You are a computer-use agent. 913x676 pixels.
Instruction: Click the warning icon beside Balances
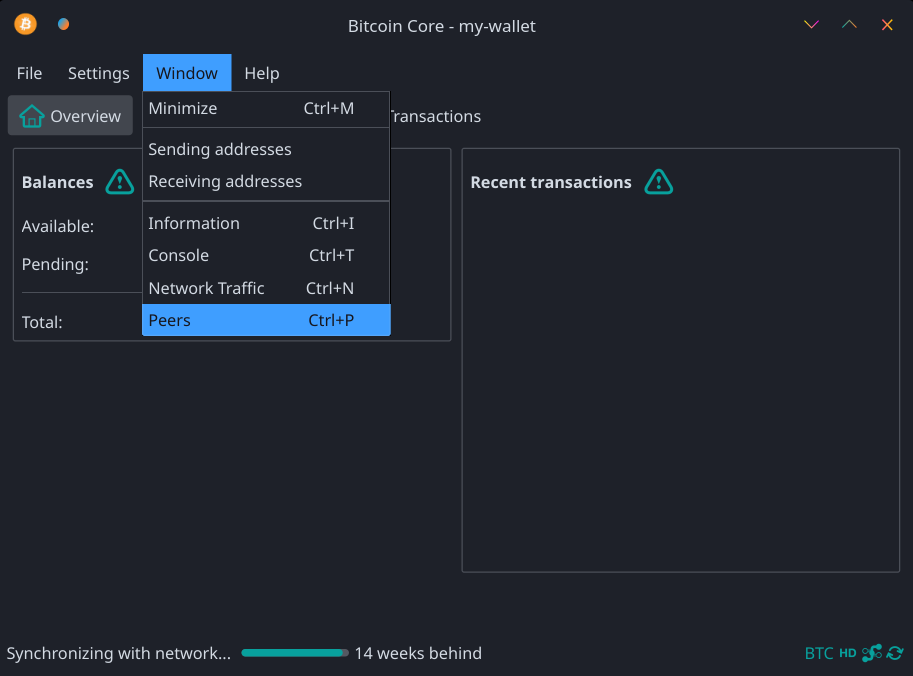click(120, 181)
